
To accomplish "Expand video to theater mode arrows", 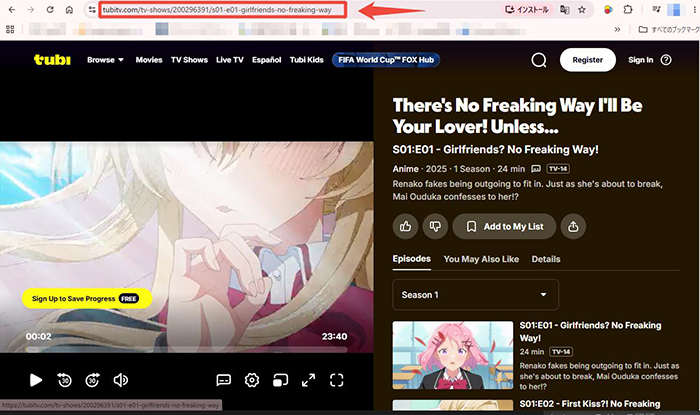I will tap(308, 380).
